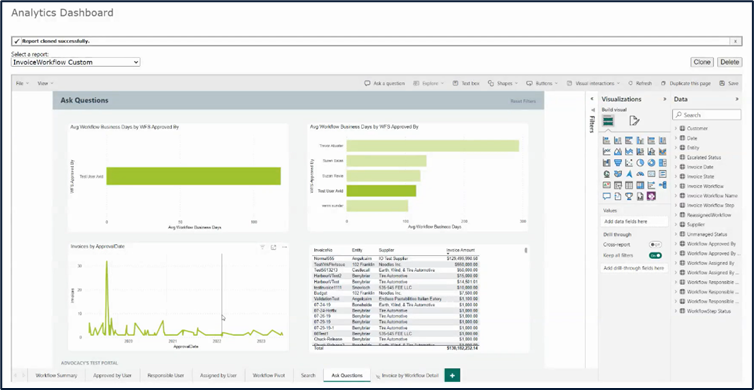Select the Scatter chart visual
This screenshot has width=754, height=390.
click(629, 163)
